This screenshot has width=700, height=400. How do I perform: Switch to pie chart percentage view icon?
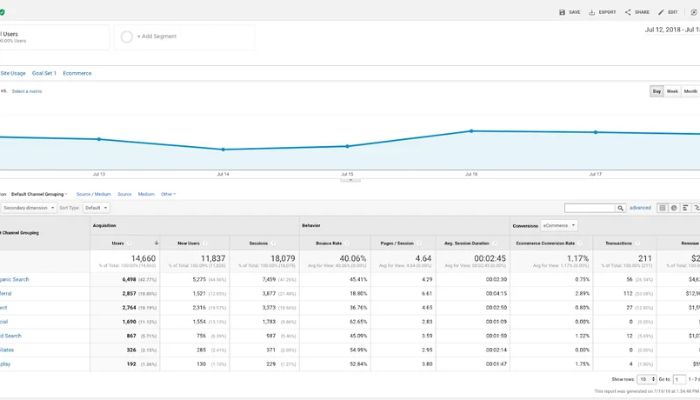point(674,208)
